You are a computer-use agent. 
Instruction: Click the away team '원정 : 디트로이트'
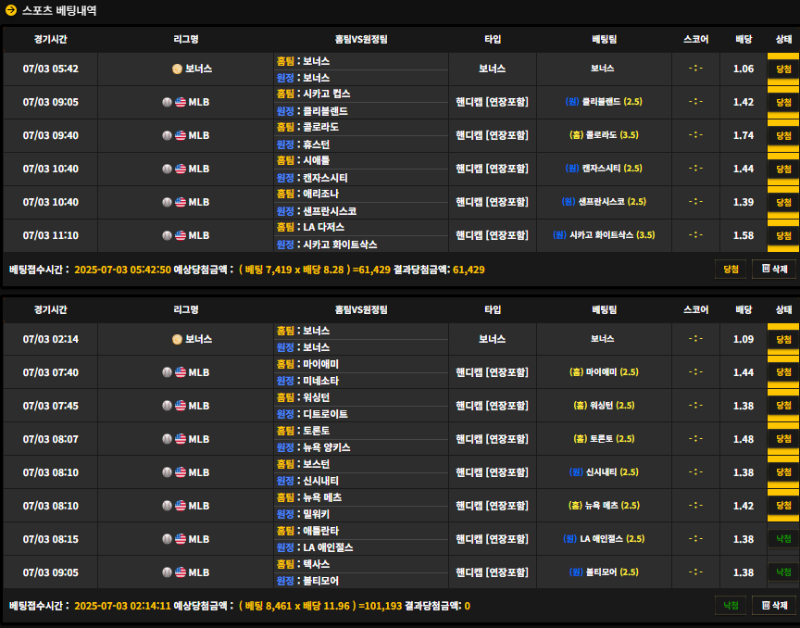click(x=312, y=414)
